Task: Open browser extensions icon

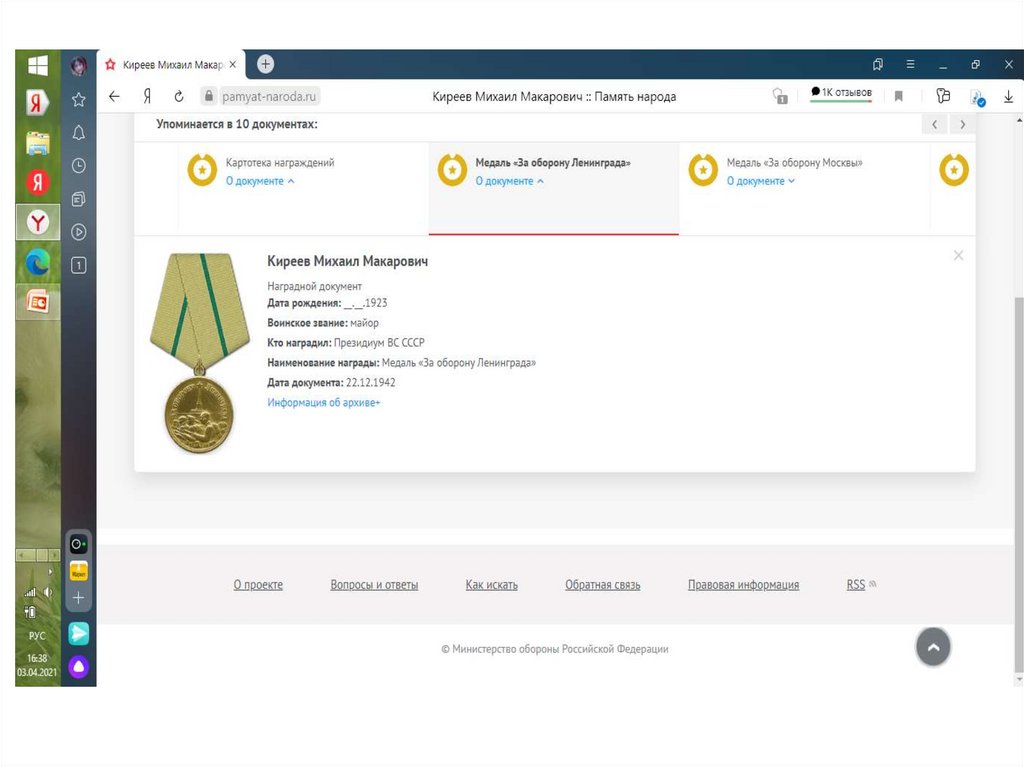Action: point(943,96)
